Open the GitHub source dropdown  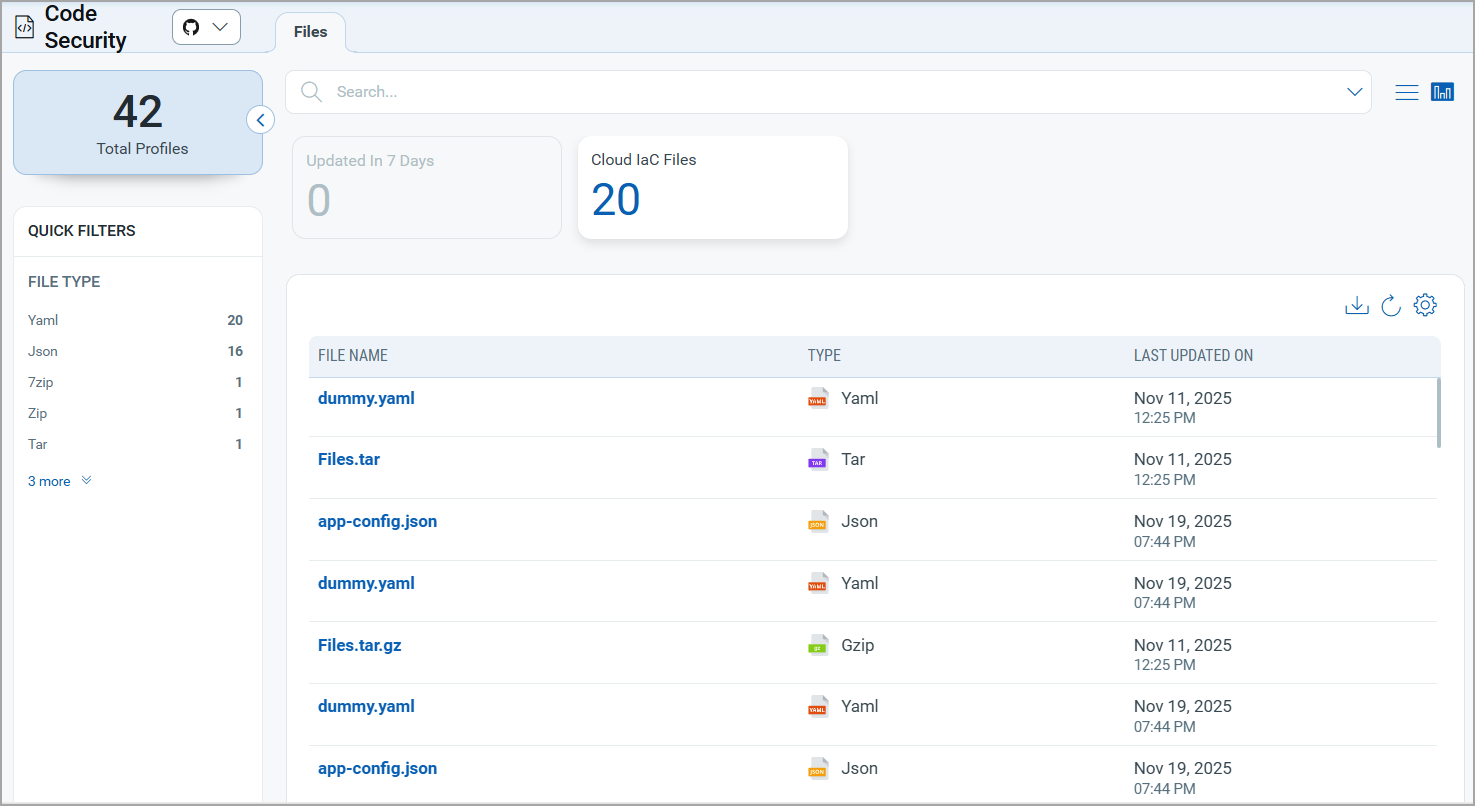tap(206, 27)
